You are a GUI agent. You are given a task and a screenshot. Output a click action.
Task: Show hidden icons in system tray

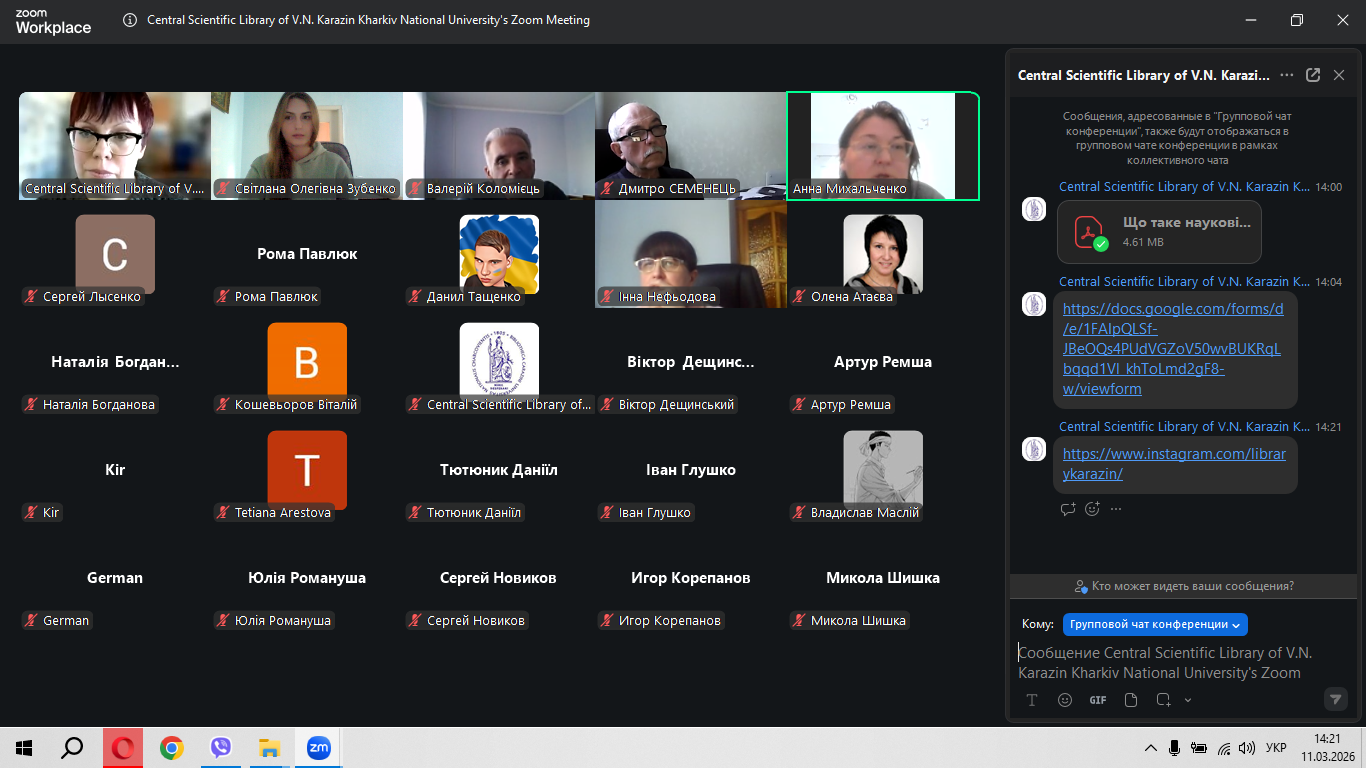pyautogui.click(x=1150, y=748)
